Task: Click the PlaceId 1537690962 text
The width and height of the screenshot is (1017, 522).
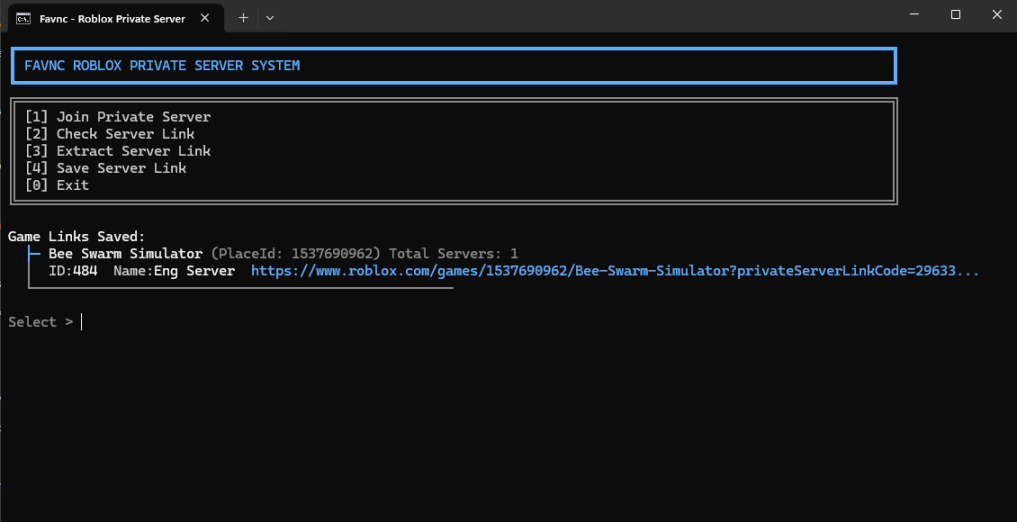Action: coord(295,254)
